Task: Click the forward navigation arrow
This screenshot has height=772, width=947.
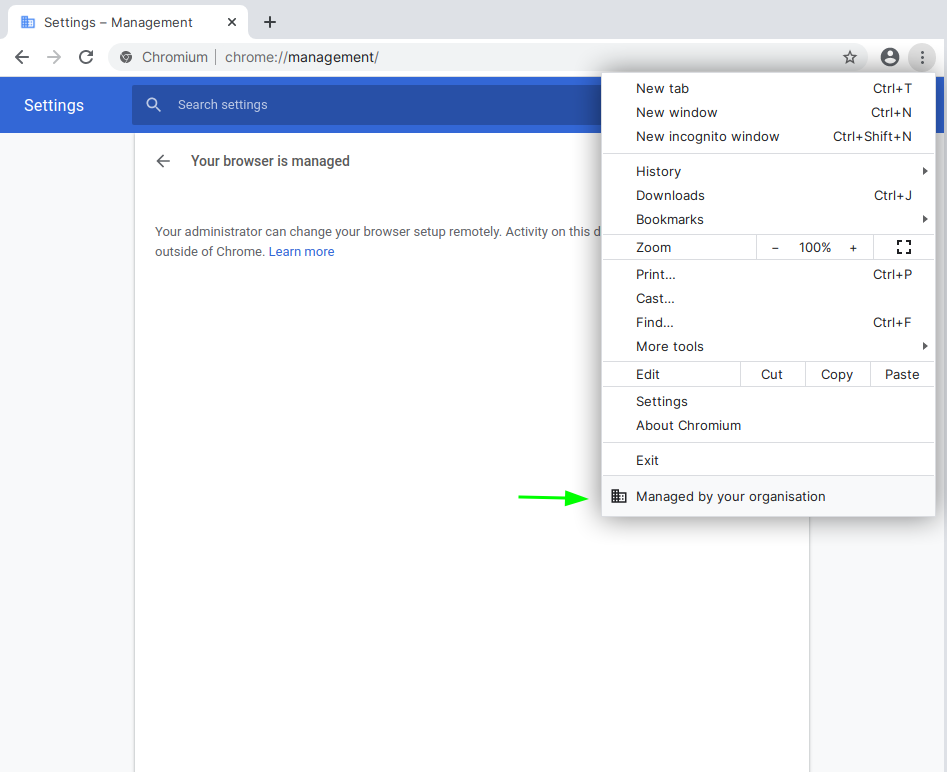Action: click(x=53, y=57)
